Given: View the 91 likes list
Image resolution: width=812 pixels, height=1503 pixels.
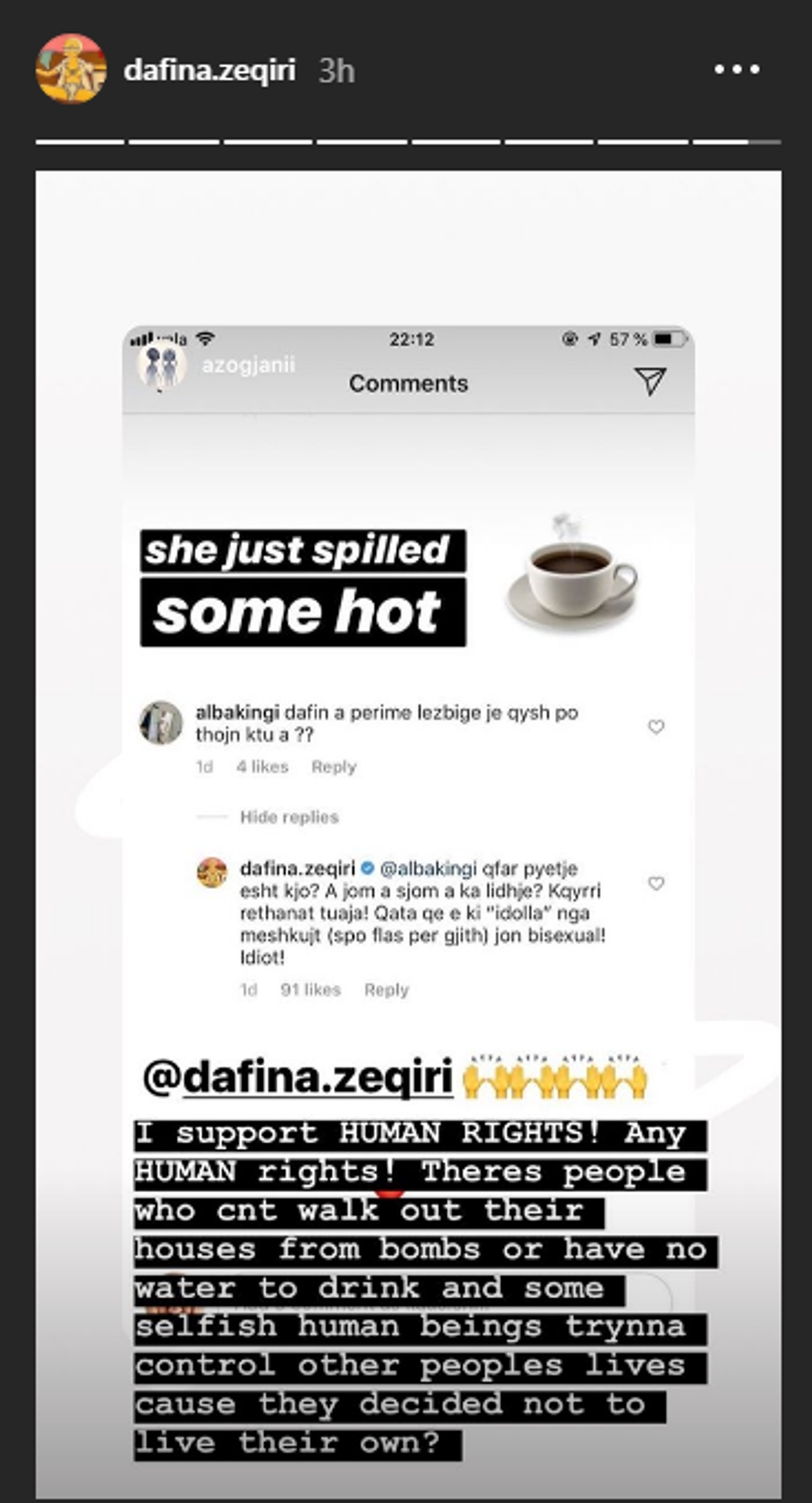Looking at the screenshot, I should point(311,990).
